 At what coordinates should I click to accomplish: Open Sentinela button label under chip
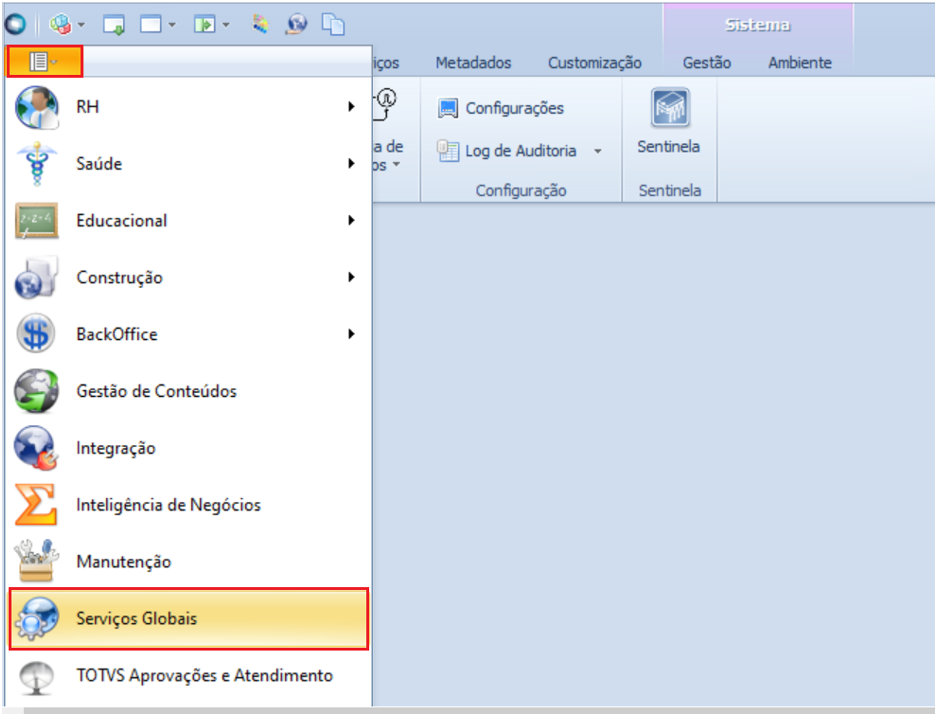point(668,147)
